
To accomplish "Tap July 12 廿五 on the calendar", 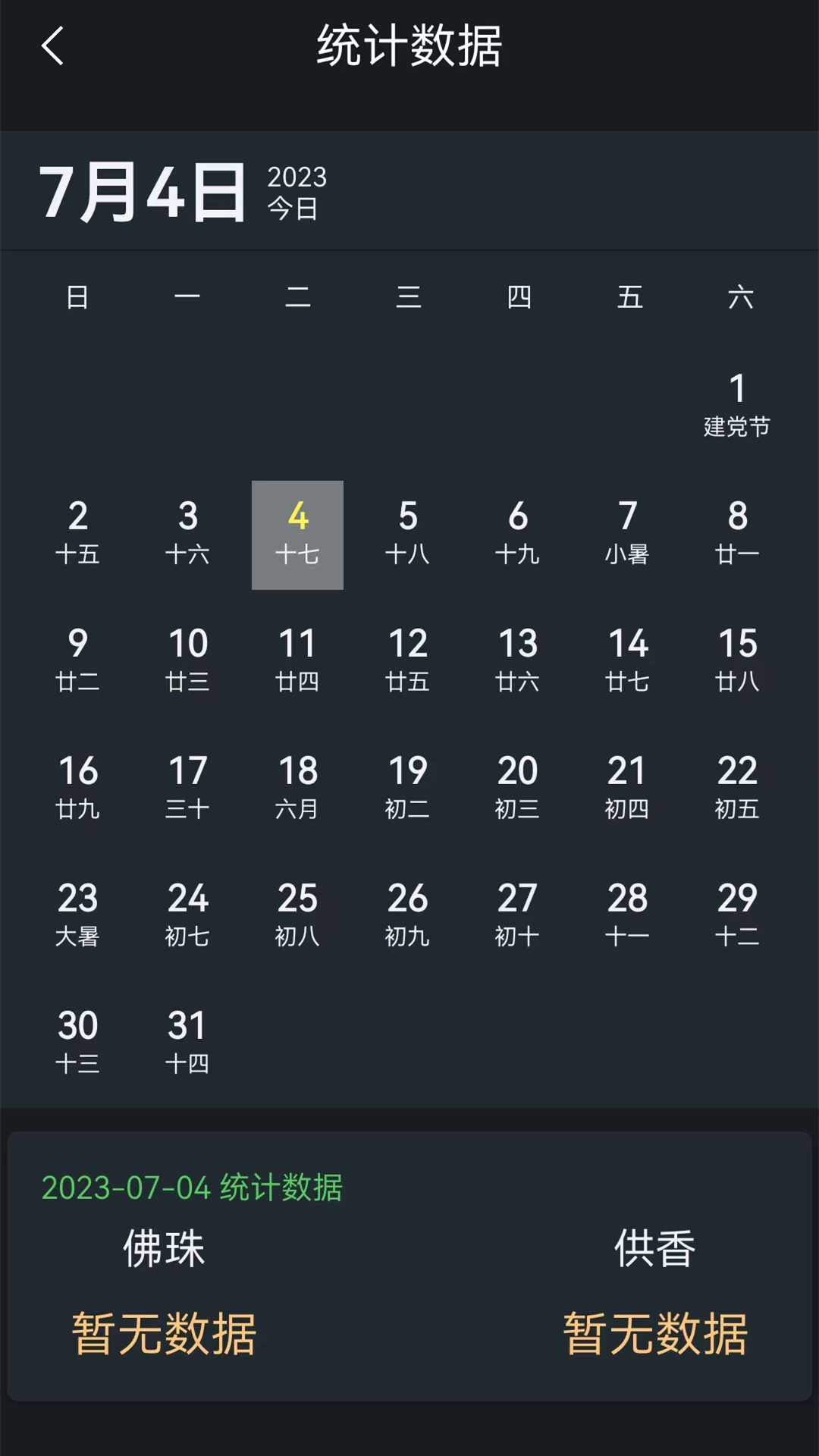I will point(408,661).
